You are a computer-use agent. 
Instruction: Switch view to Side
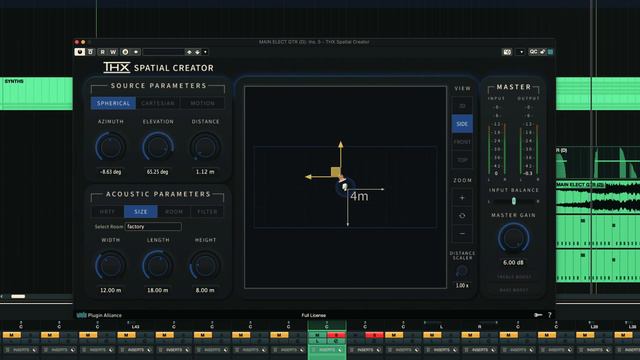[462, 124]
